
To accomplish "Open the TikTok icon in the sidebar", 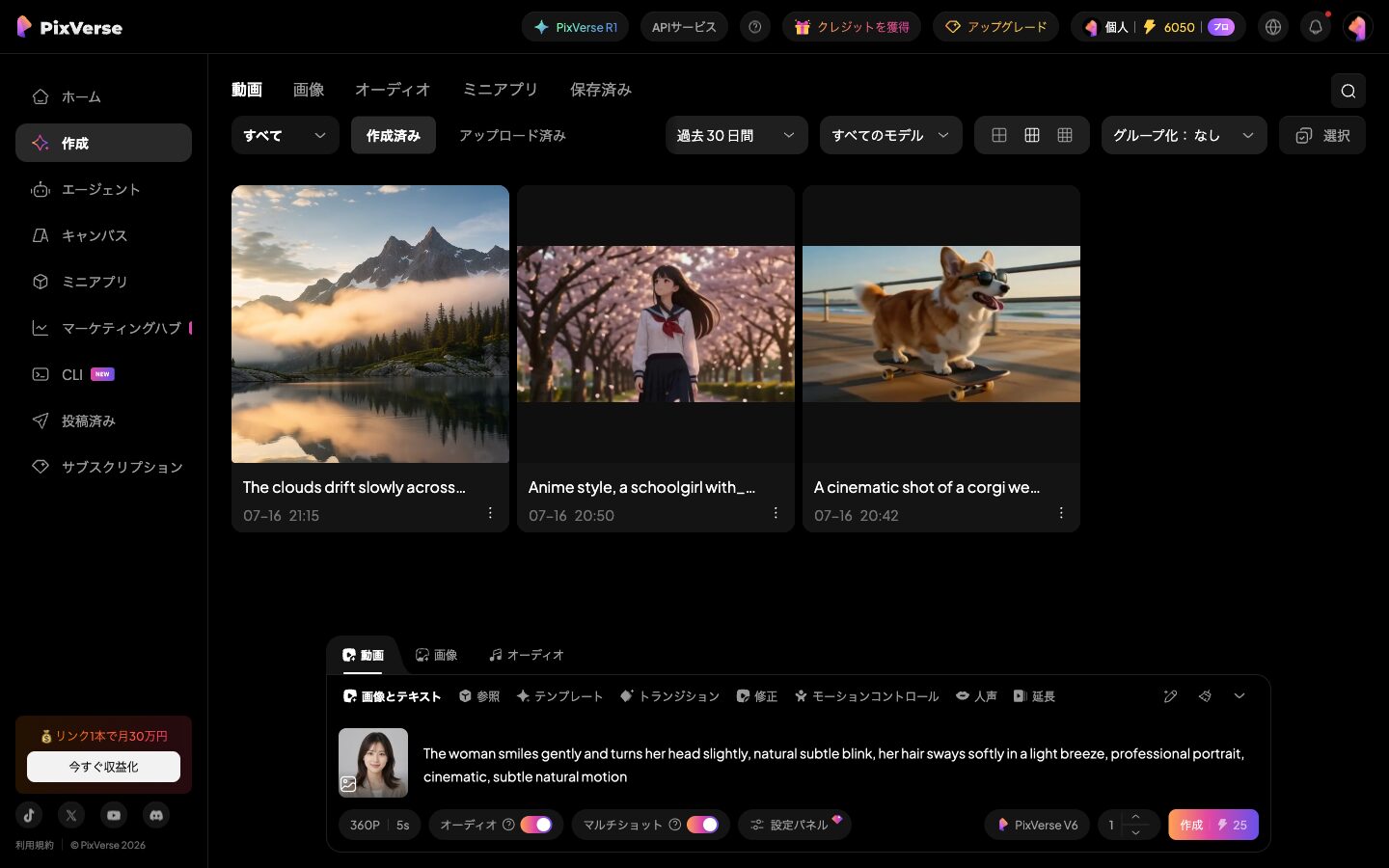I will point(29,815).
